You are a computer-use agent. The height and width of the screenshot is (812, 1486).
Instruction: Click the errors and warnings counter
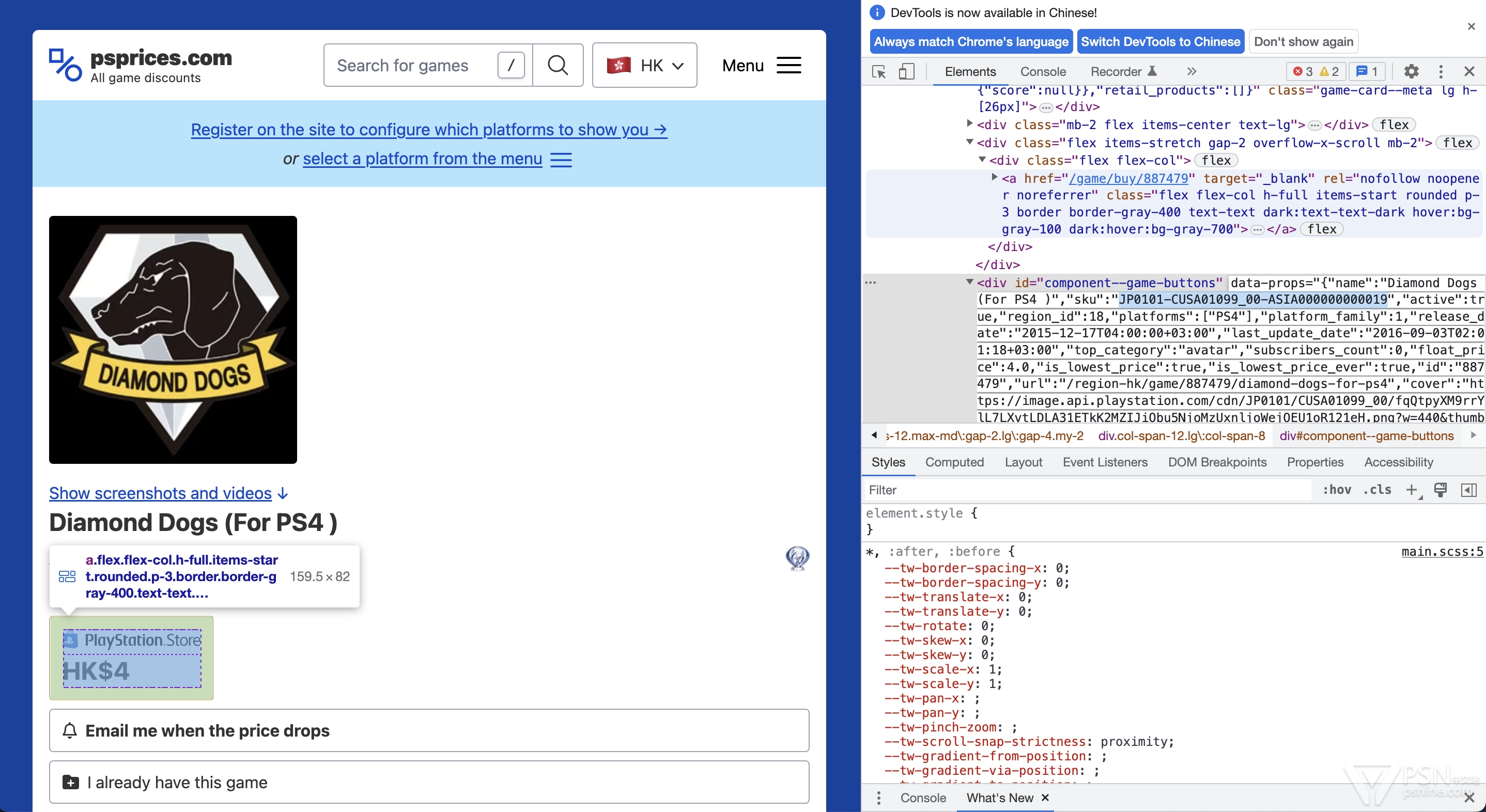1316,71
